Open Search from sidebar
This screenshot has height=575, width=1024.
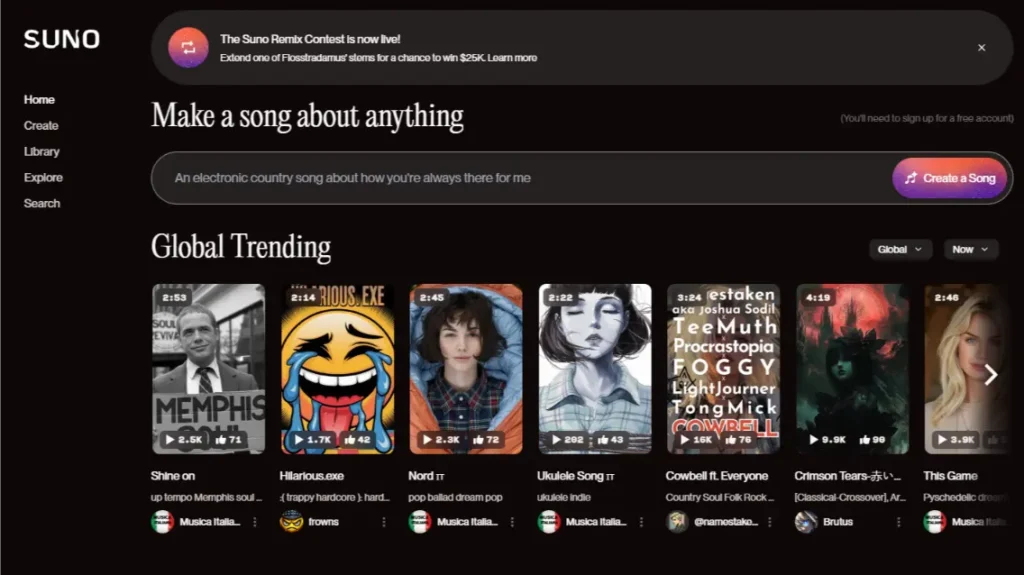tap(42, 203)
